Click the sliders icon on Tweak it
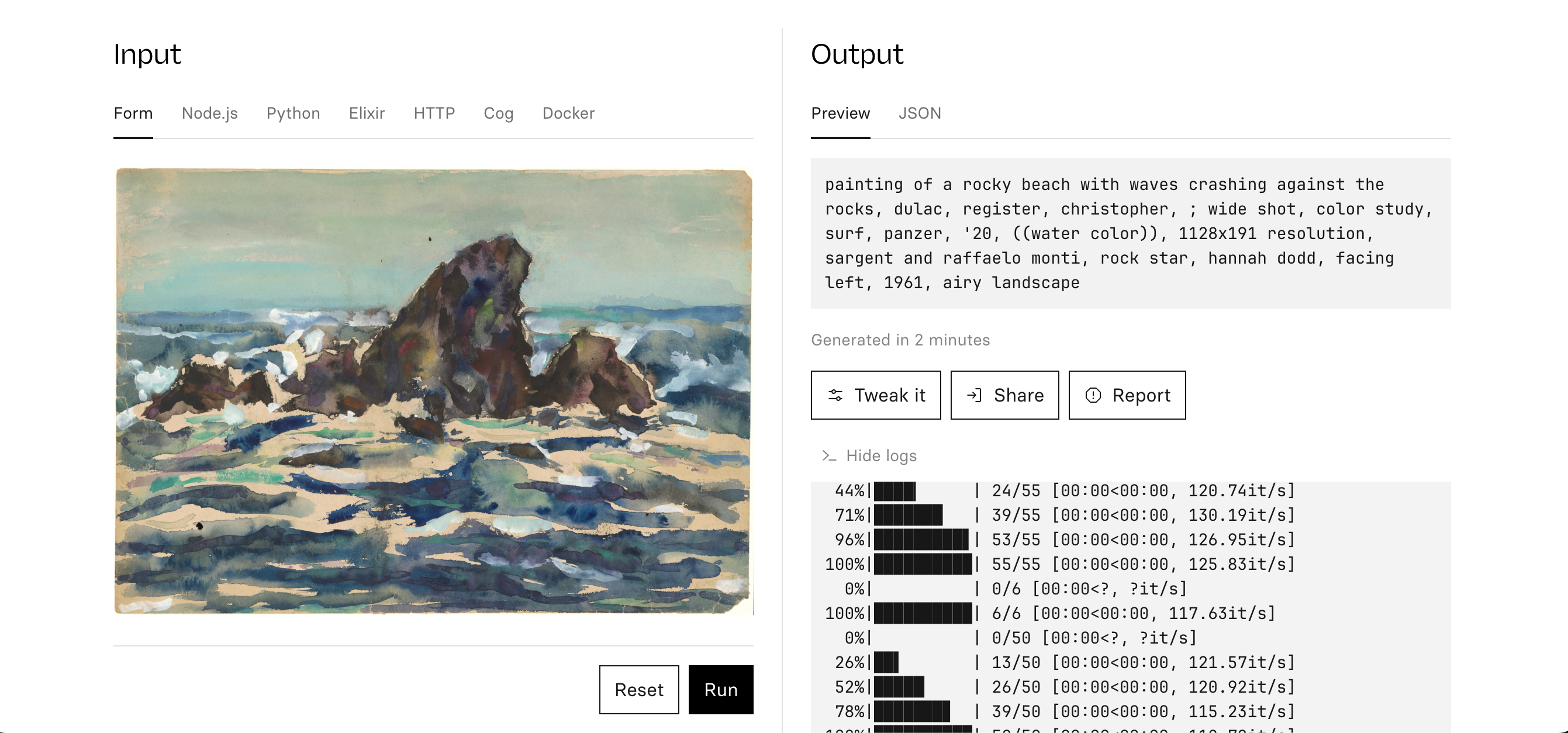Screen dimensions: 1568x733 tap(835, 395)
